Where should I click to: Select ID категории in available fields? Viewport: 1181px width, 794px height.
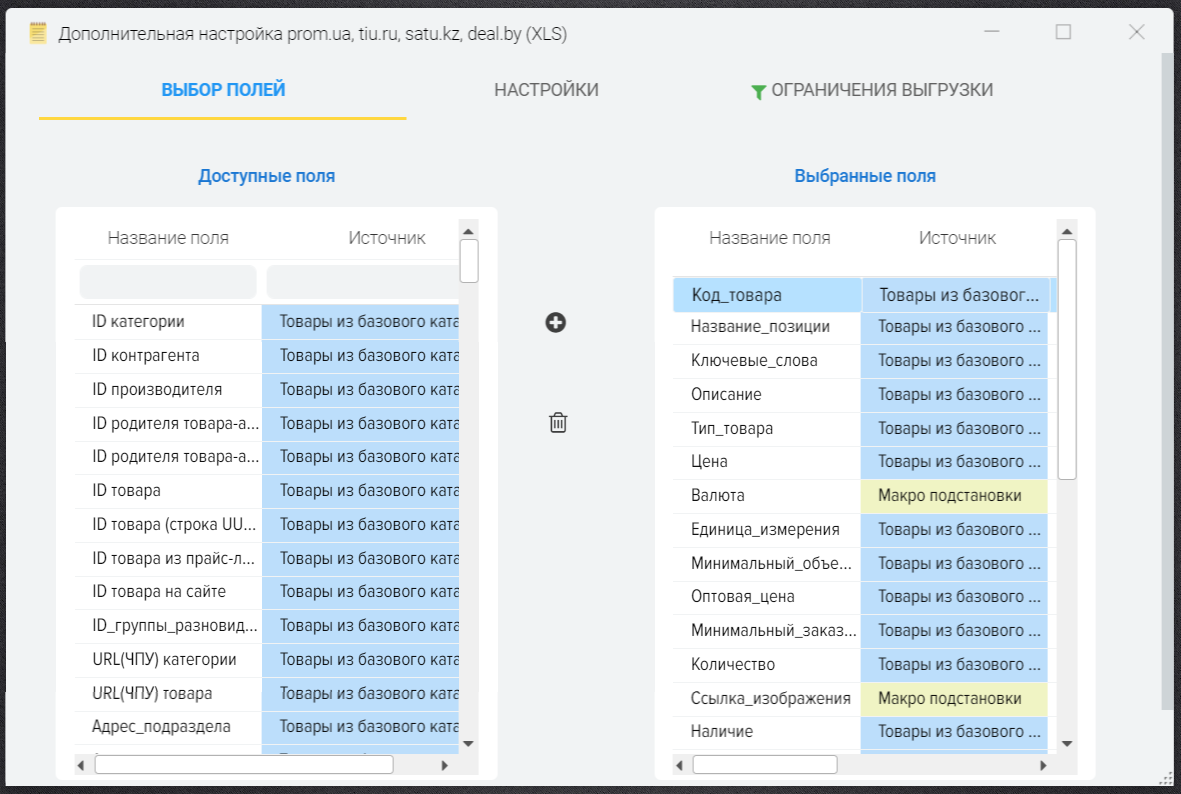[138, 322]
